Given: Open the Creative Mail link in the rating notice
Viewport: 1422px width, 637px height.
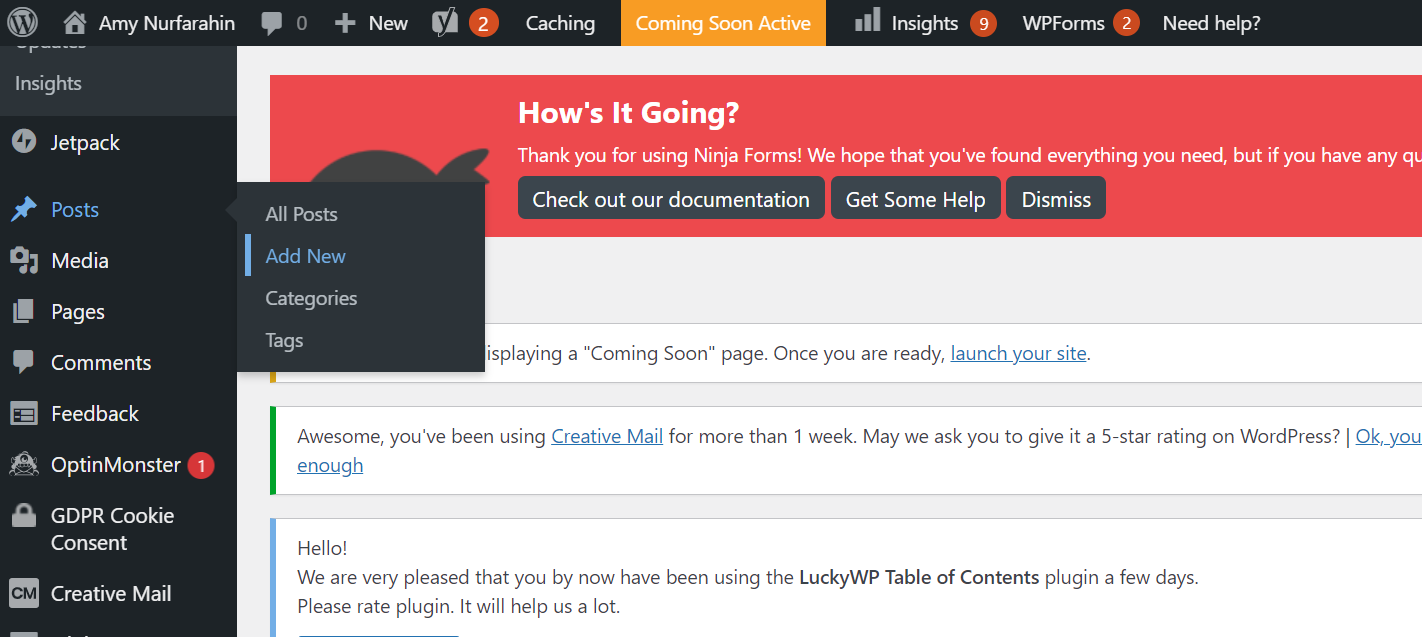Looking at the screenshot, I should click(607, 436).
